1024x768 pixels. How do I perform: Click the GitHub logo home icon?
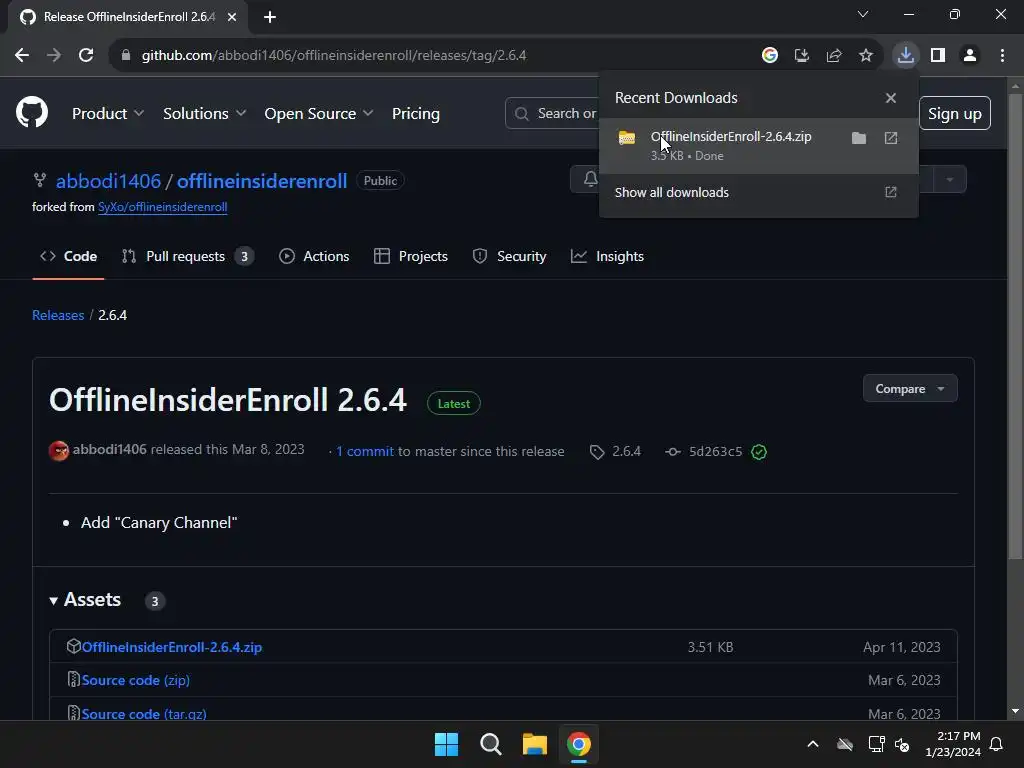pos(32,112)
